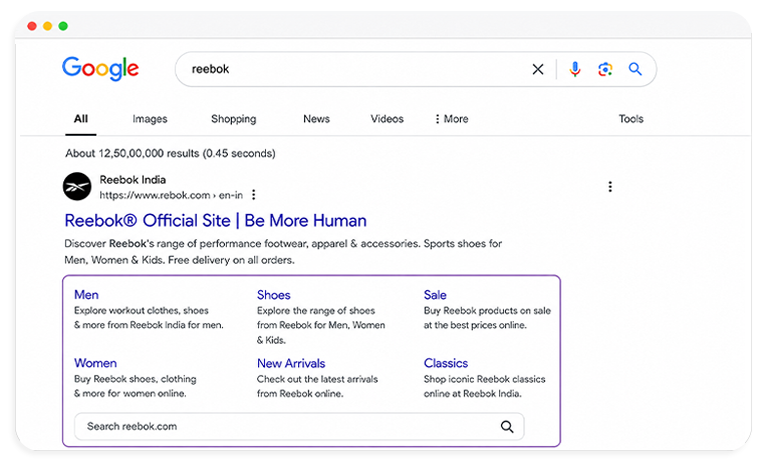The image size is (768, 462).
Task: Open the Women sitelink
Action: pos(96,363)
